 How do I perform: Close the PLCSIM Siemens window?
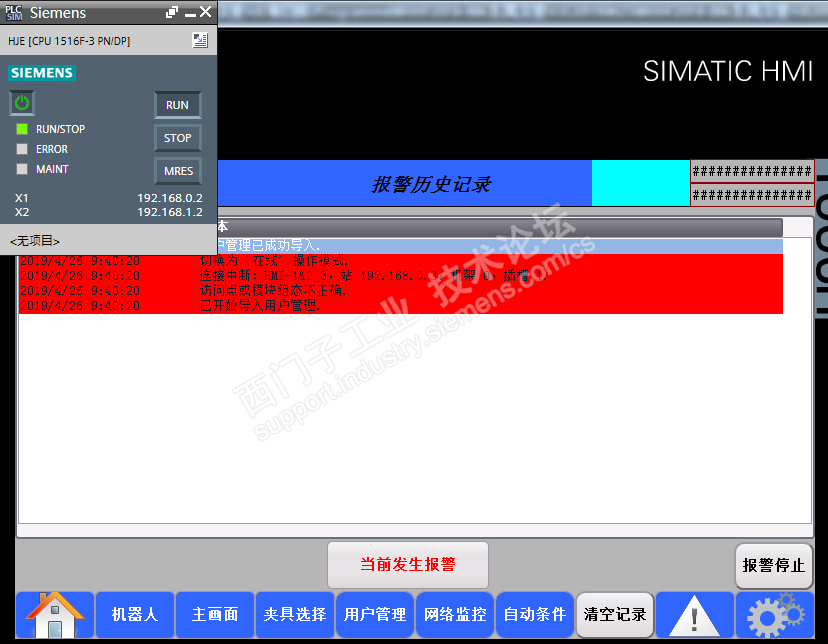coord(206,12)
